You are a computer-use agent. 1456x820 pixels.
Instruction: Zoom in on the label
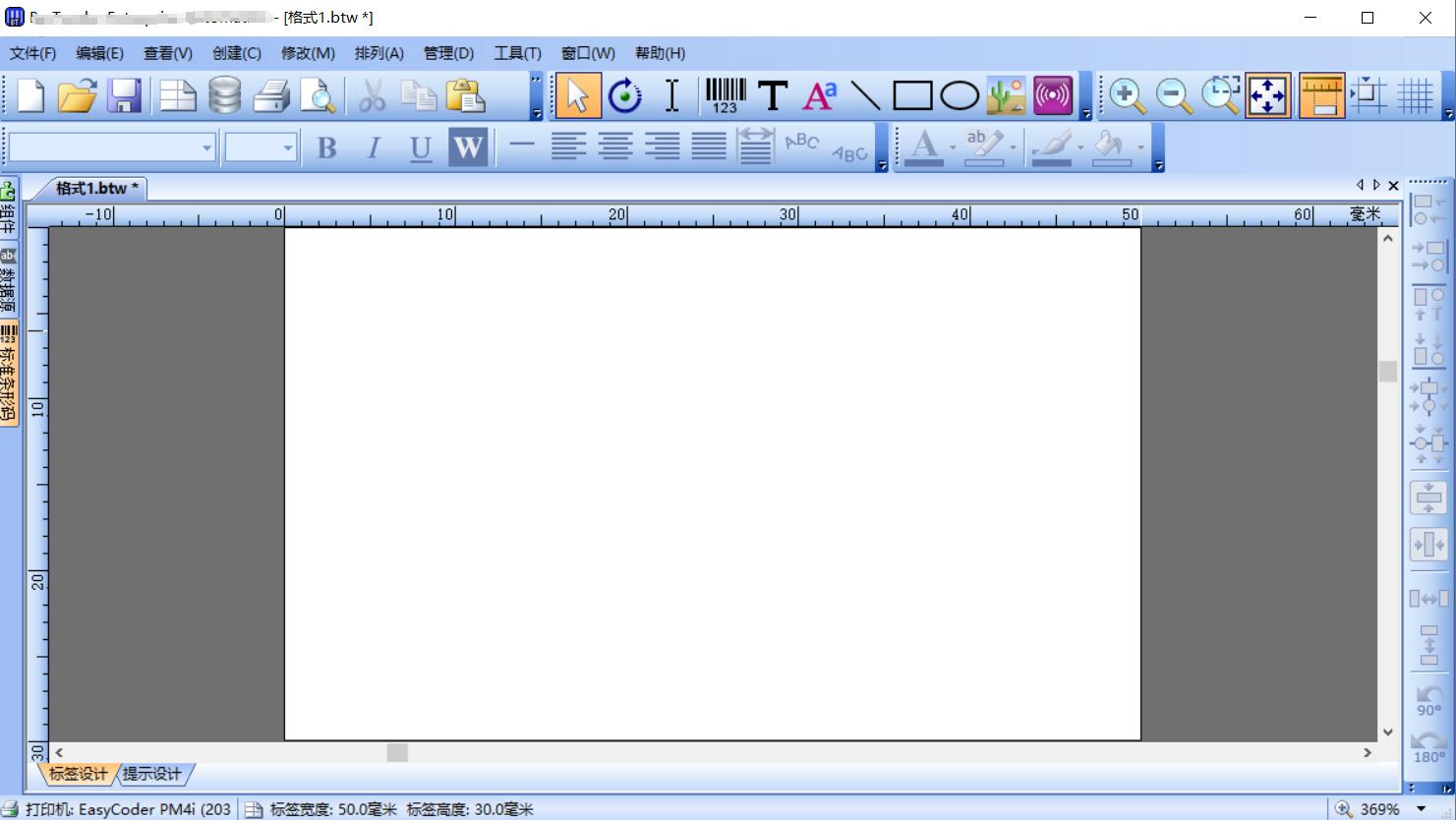1127,95
